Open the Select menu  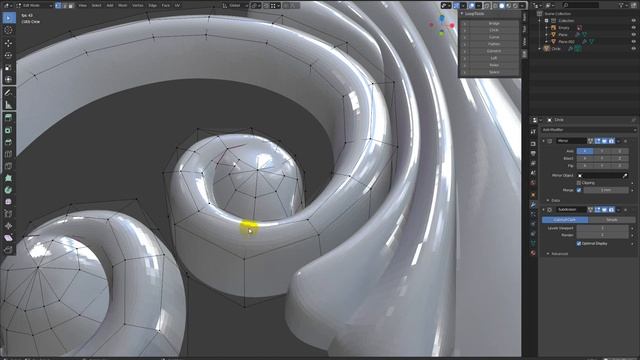[x=96, y=5]
